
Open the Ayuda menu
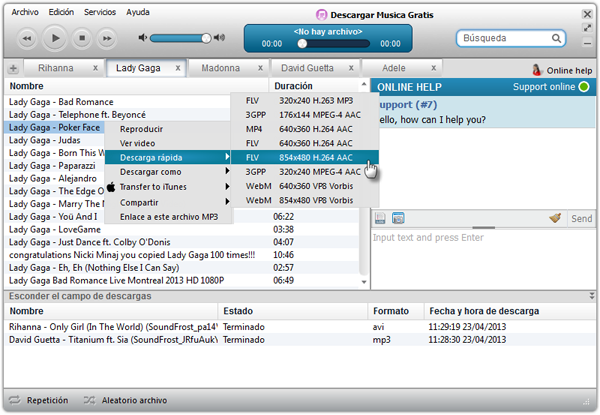[x=138, y=12]
